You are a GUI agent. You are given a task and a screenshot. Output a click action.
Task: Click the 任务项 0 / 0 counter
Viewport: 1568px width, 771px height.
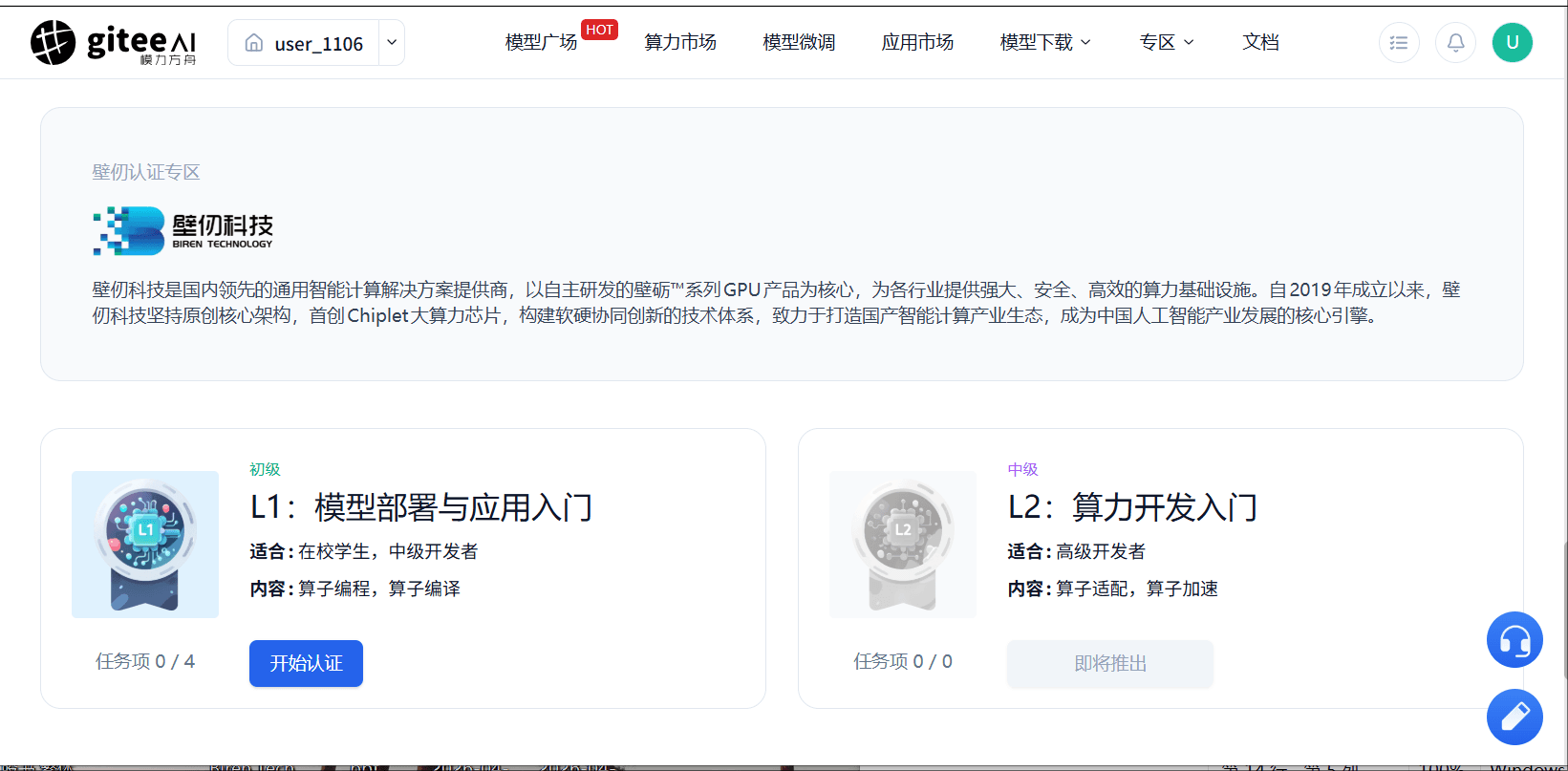pos(903,661)
